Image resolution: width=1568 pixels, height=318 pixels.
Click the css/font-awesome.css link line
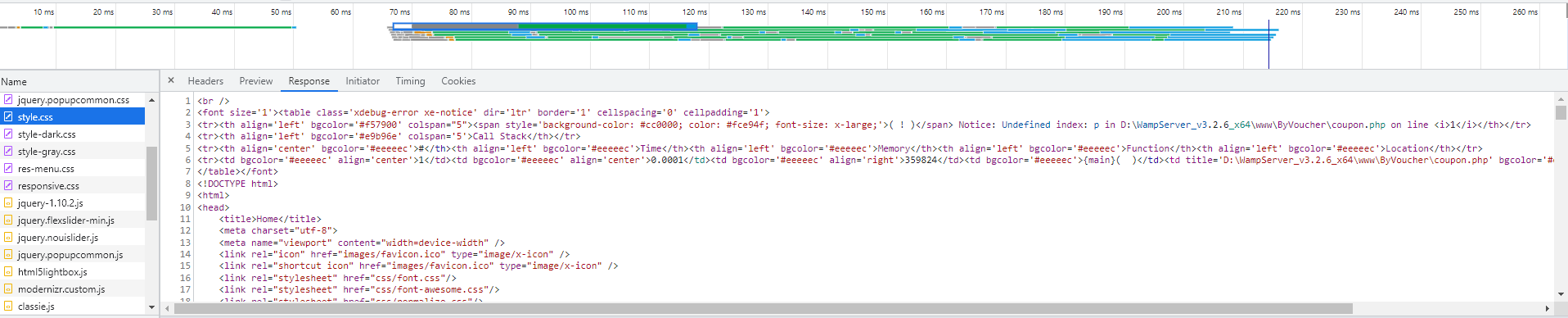tap(358, 289)
